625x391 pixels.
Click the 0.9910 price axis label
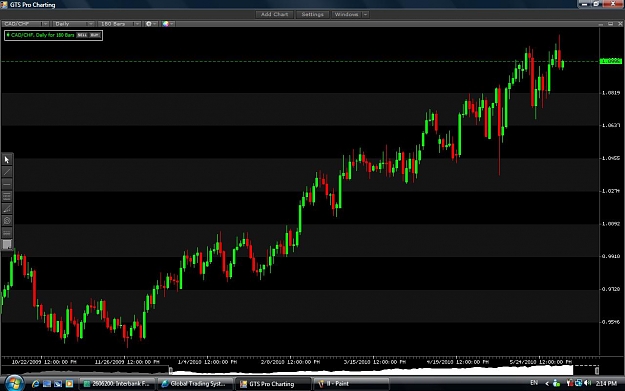pyautogui.click(x=611, y=256)
